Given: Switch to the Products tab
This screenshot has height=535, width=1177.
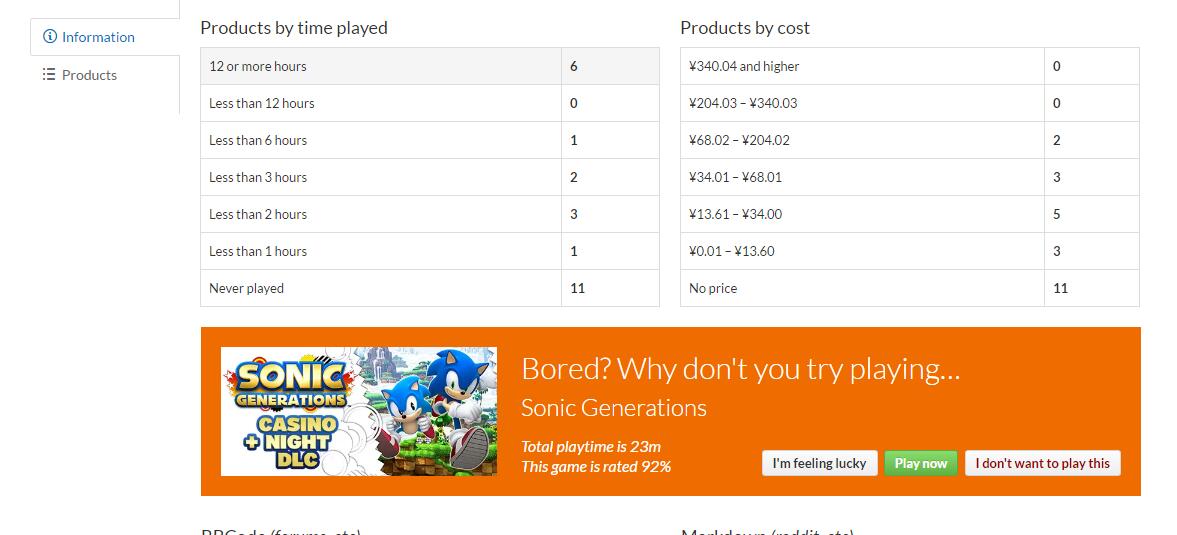Looking at the screenshot, I should [89, 75].
